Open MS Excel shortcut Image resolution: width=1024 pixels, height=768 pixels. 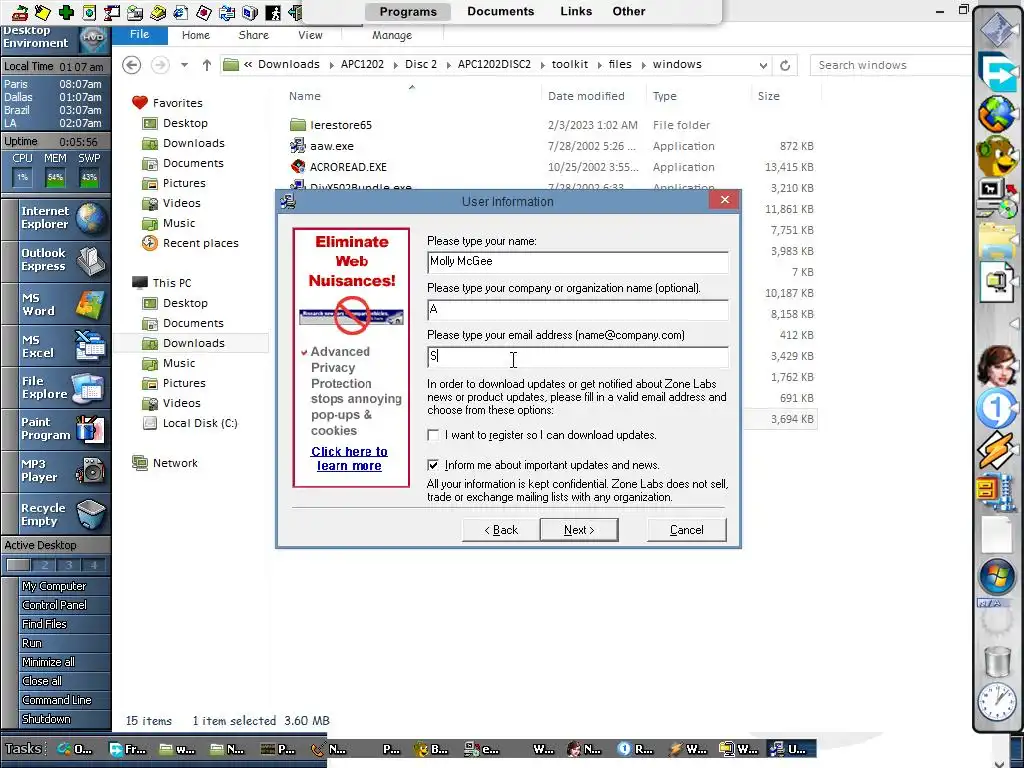(x=56, y=346)
